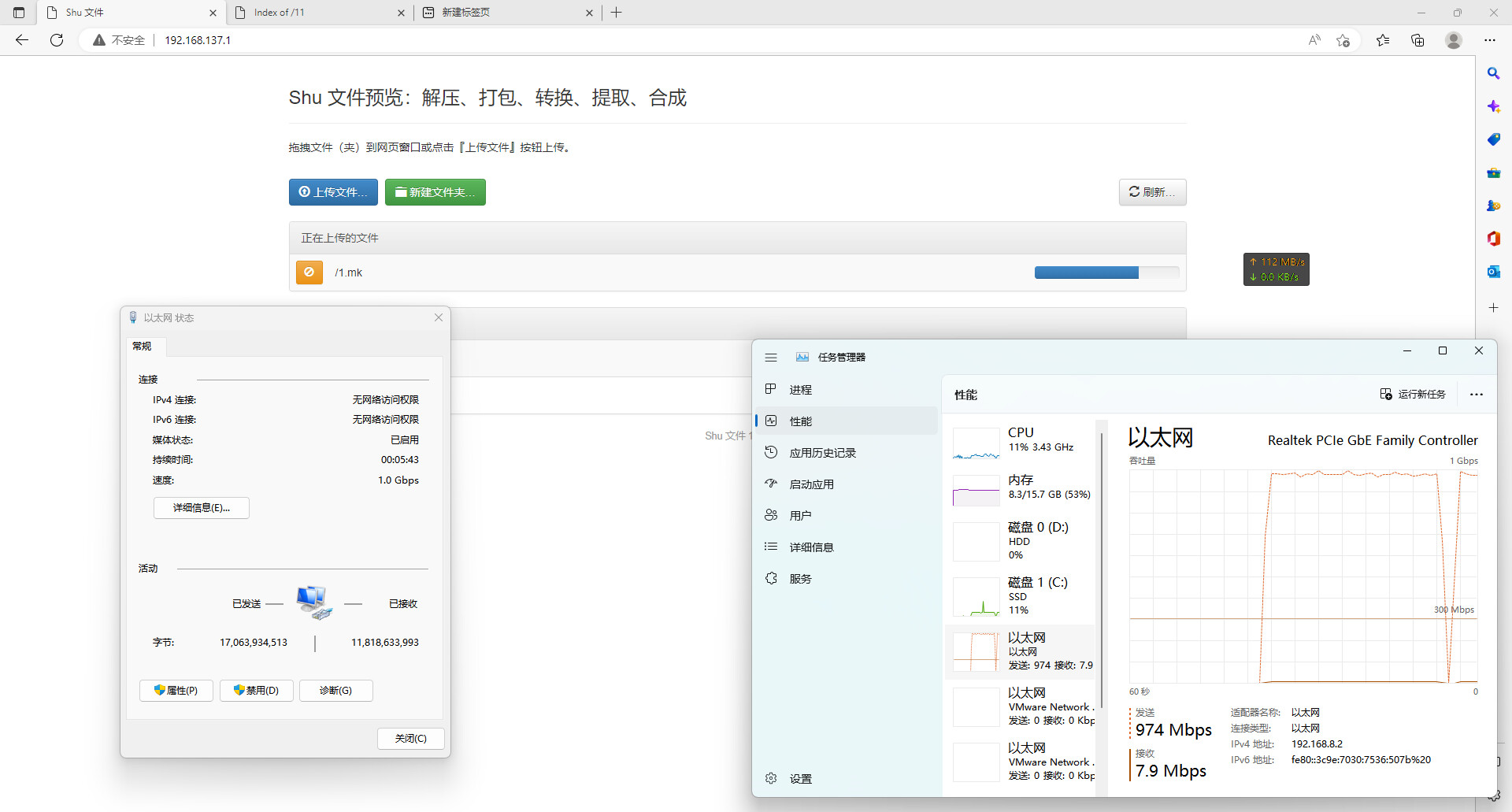1512x812 pixels.
Task: Open the tab actions menu icon in Edge
Action: 19,13
